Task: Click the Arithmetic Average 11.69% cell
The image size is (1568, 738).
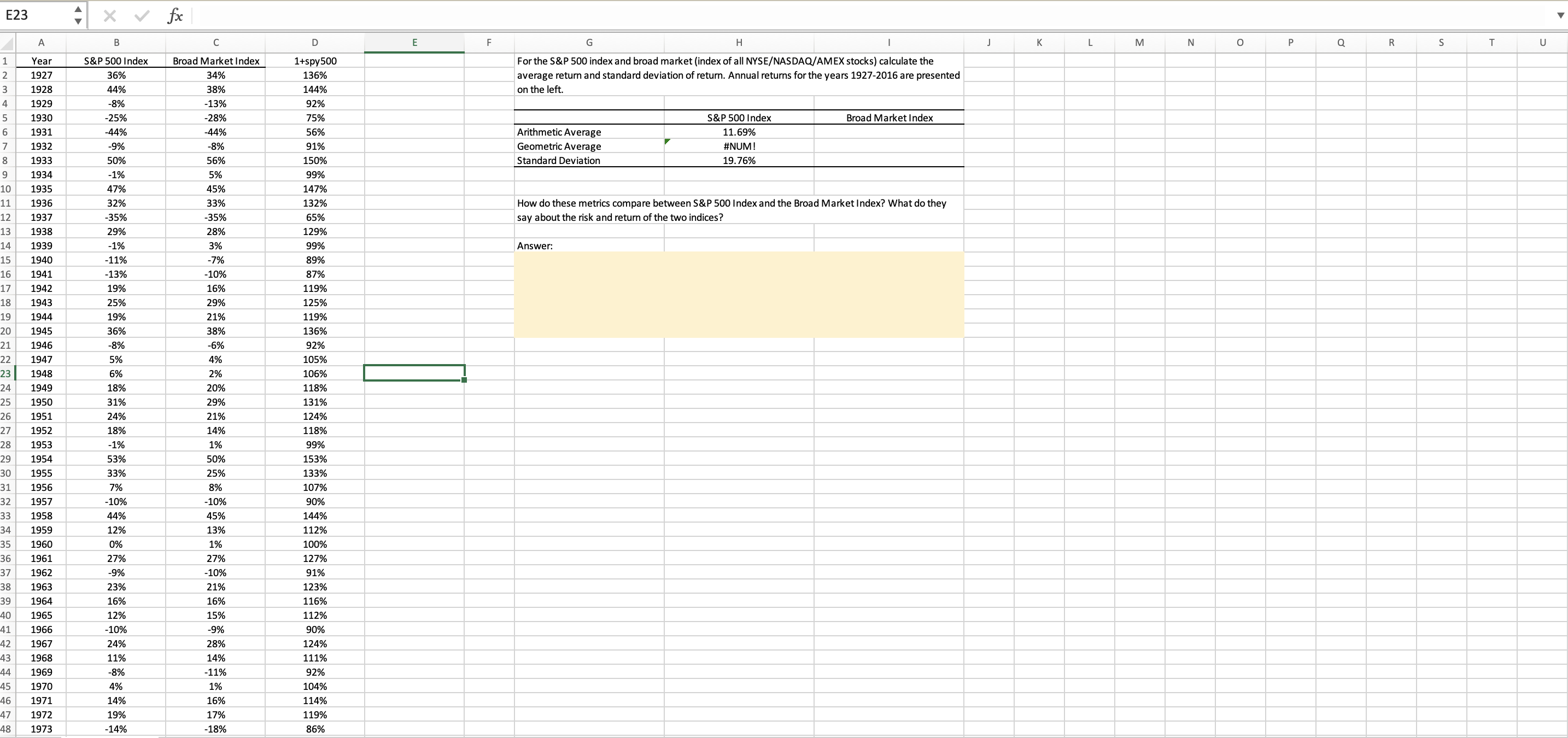Action: point(739,132)
